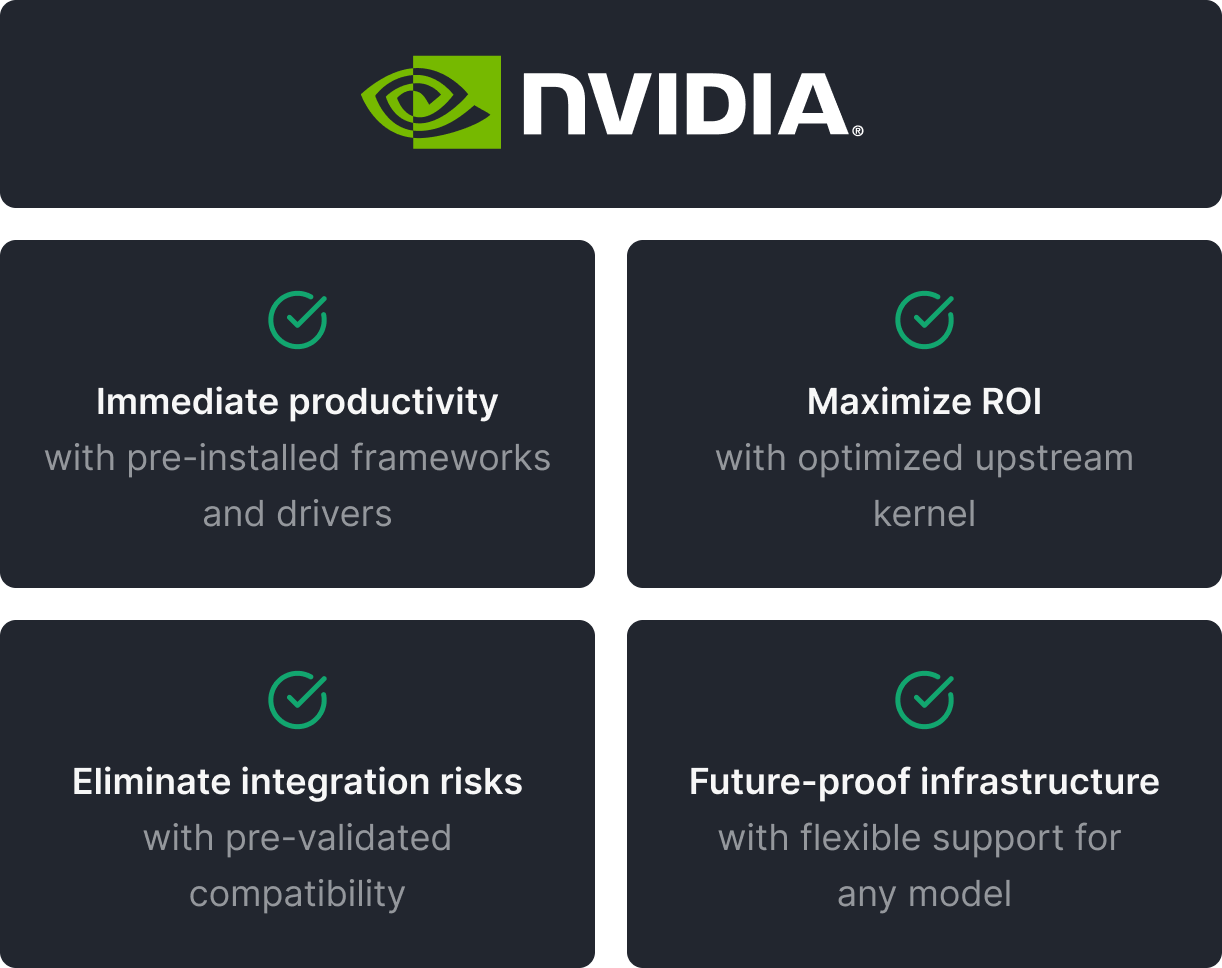
Task: Click the 'with pre-installed frameworks' text line
Action: pyautogui.click(x=297, y=458)
